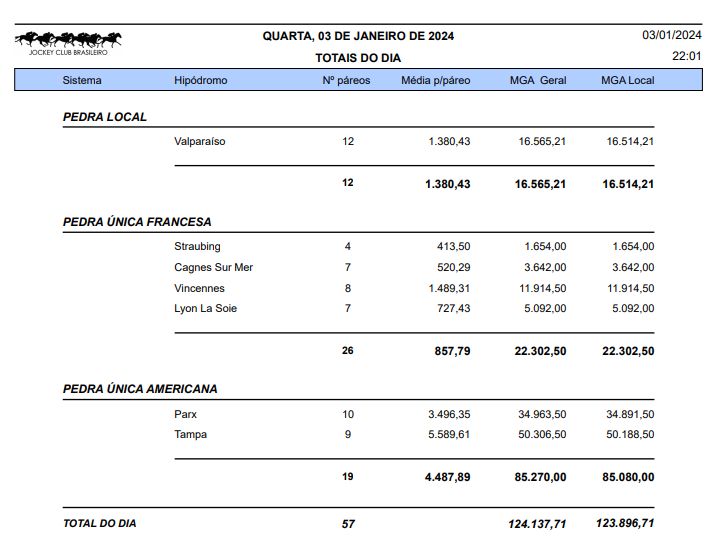723x558 pixels.
Task: Click the 'Straubing' racetrack name
Action: (197, 247)
